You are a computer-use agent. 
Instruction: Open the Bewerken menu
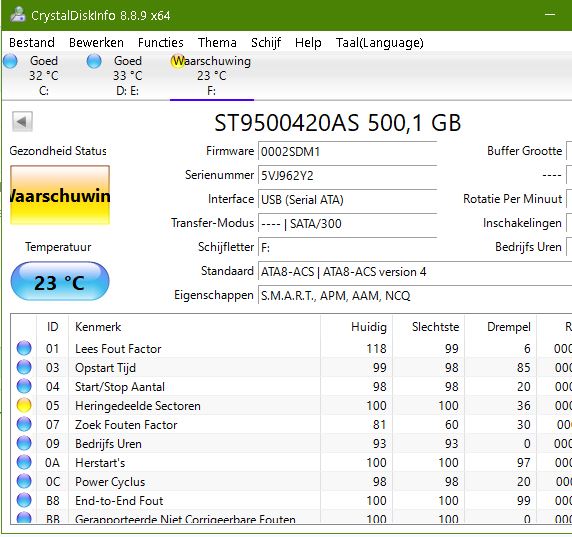[x=96, y=43]
